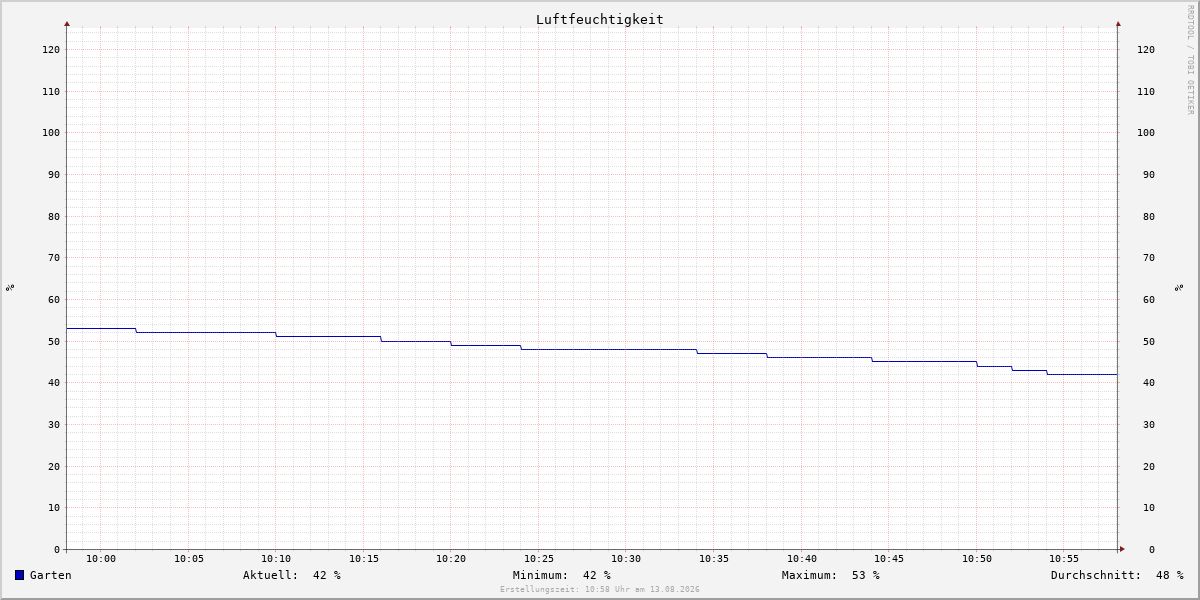Click the left y-axis 120 label

[51, 50]
